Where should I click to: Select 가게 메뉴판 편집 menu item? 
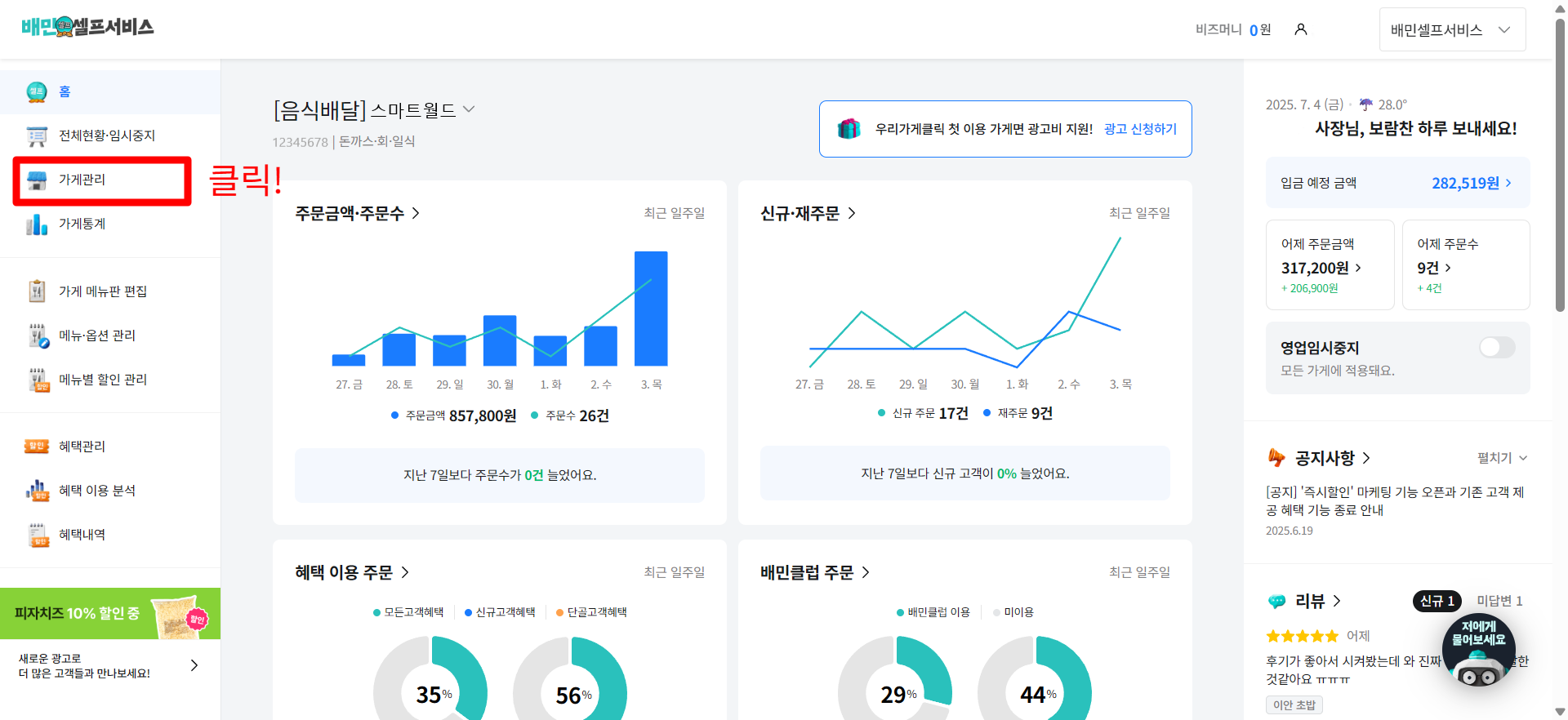point(110,291)
